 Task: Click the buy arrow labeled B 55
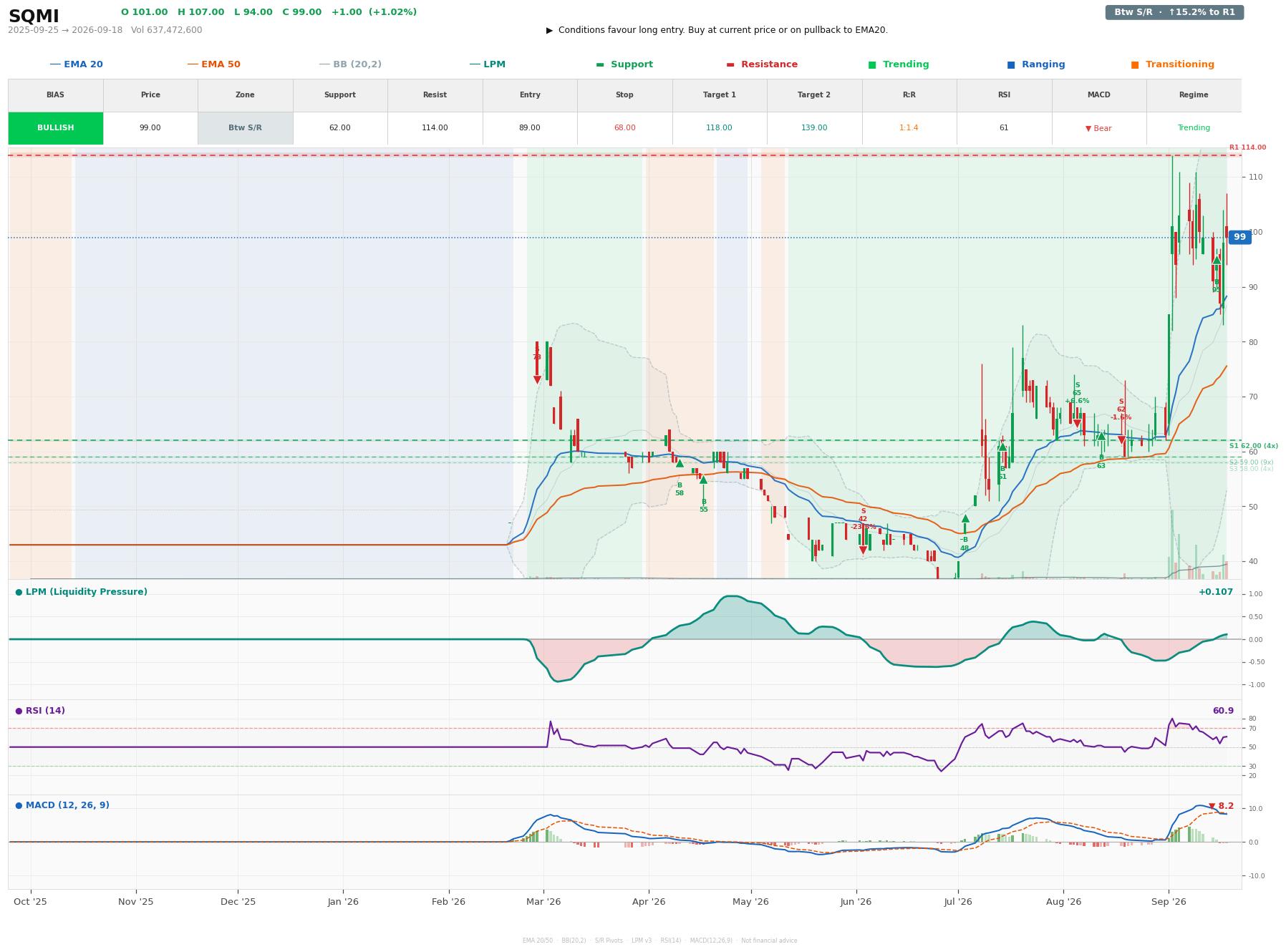point(703,480)
